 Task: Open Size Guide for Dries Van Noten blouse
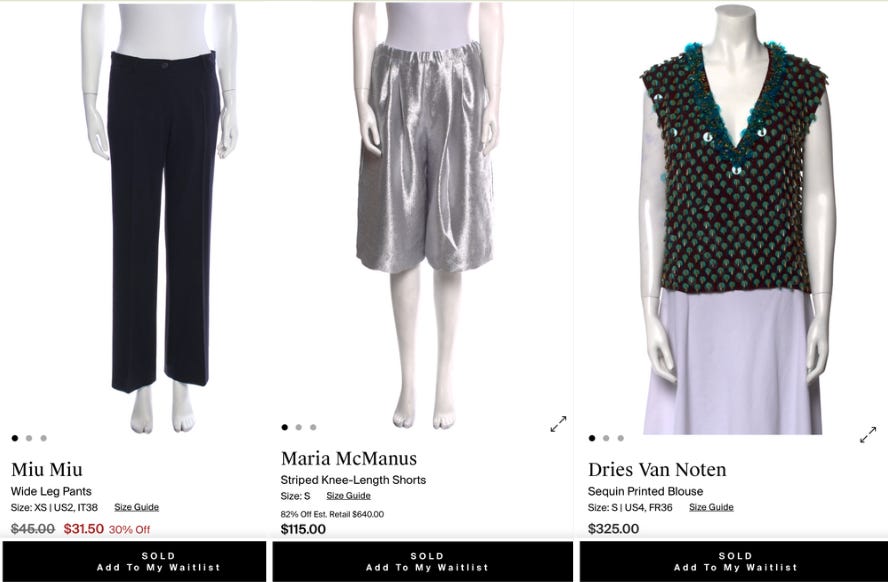coord(711,507)
